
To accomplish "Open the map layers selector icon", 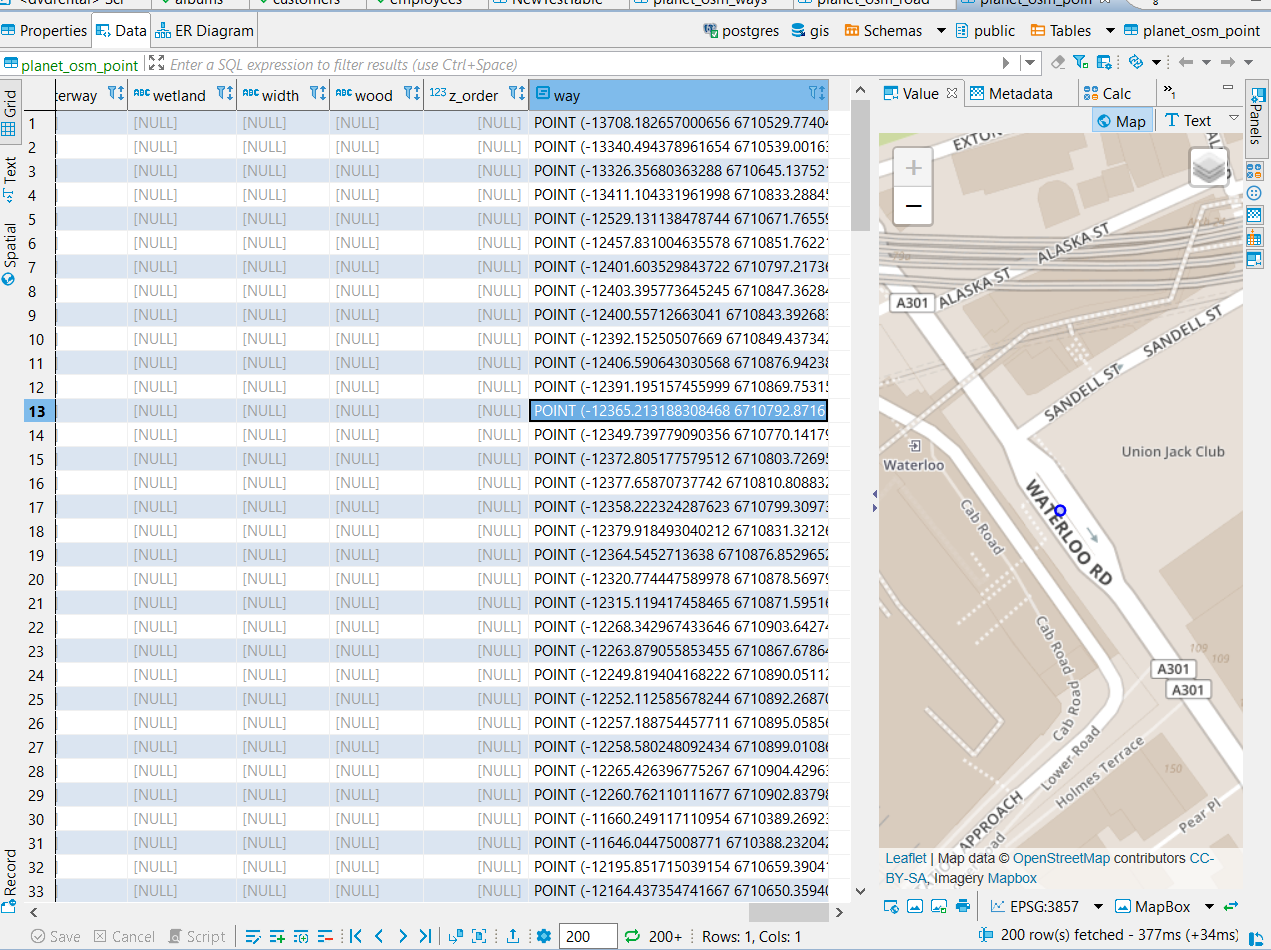I will pos(1208,168).
